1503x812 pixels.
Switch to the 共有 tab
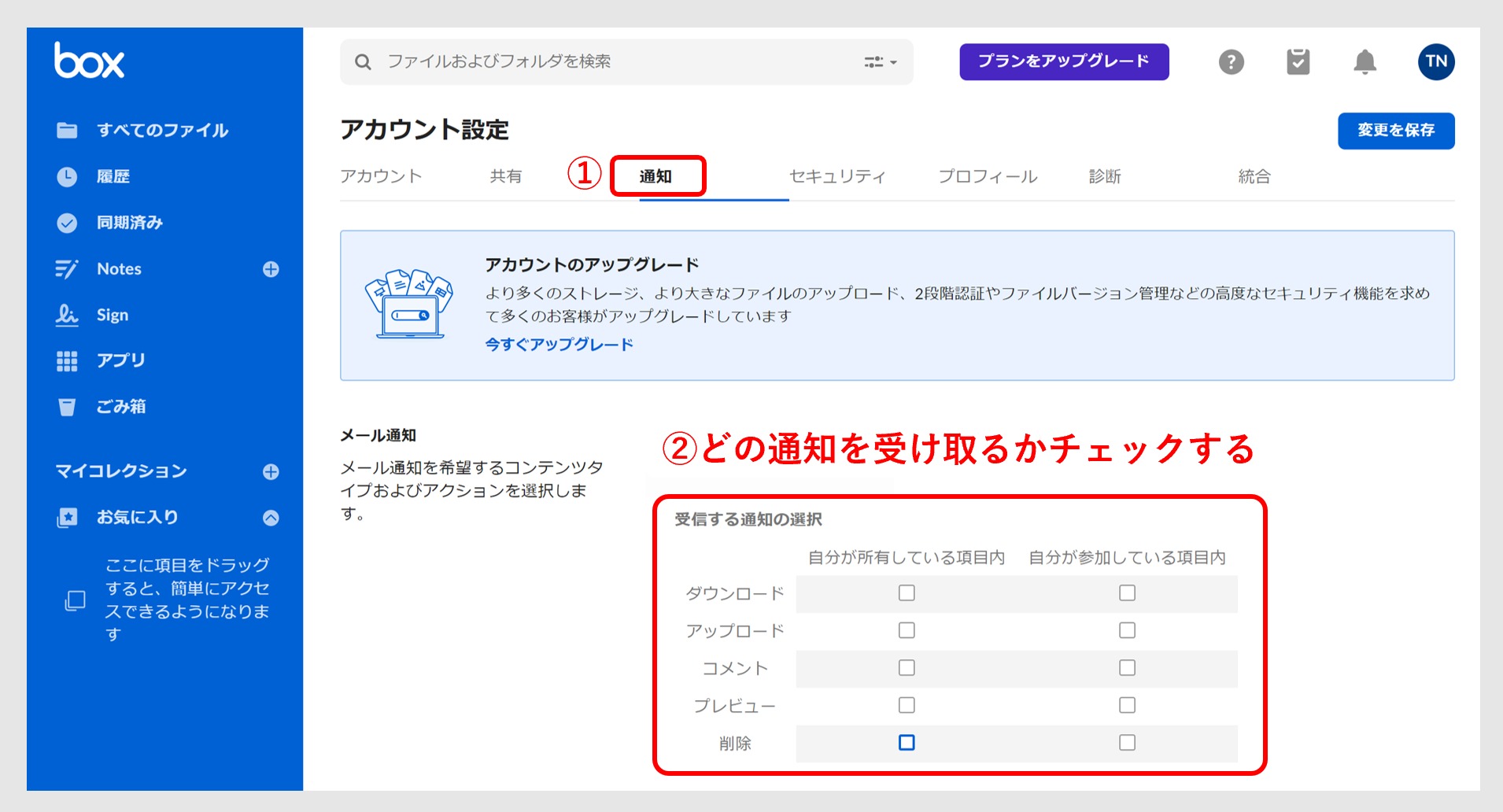click(x=505, y=176)
